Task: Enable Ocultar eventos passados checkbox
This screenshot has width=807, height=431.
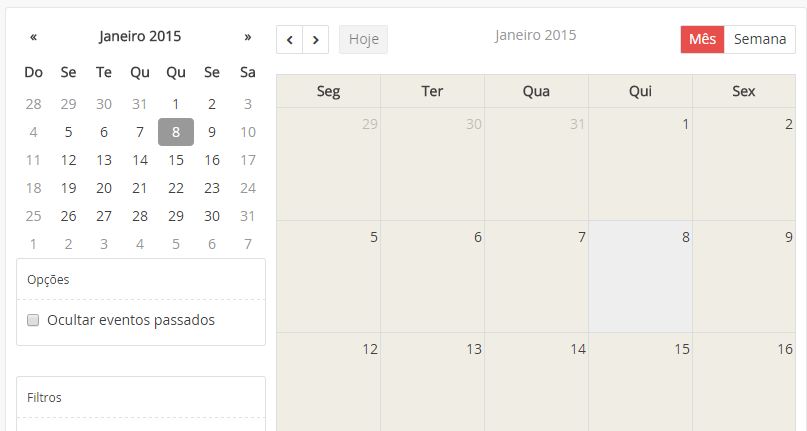Action: (x=33, y=320)
